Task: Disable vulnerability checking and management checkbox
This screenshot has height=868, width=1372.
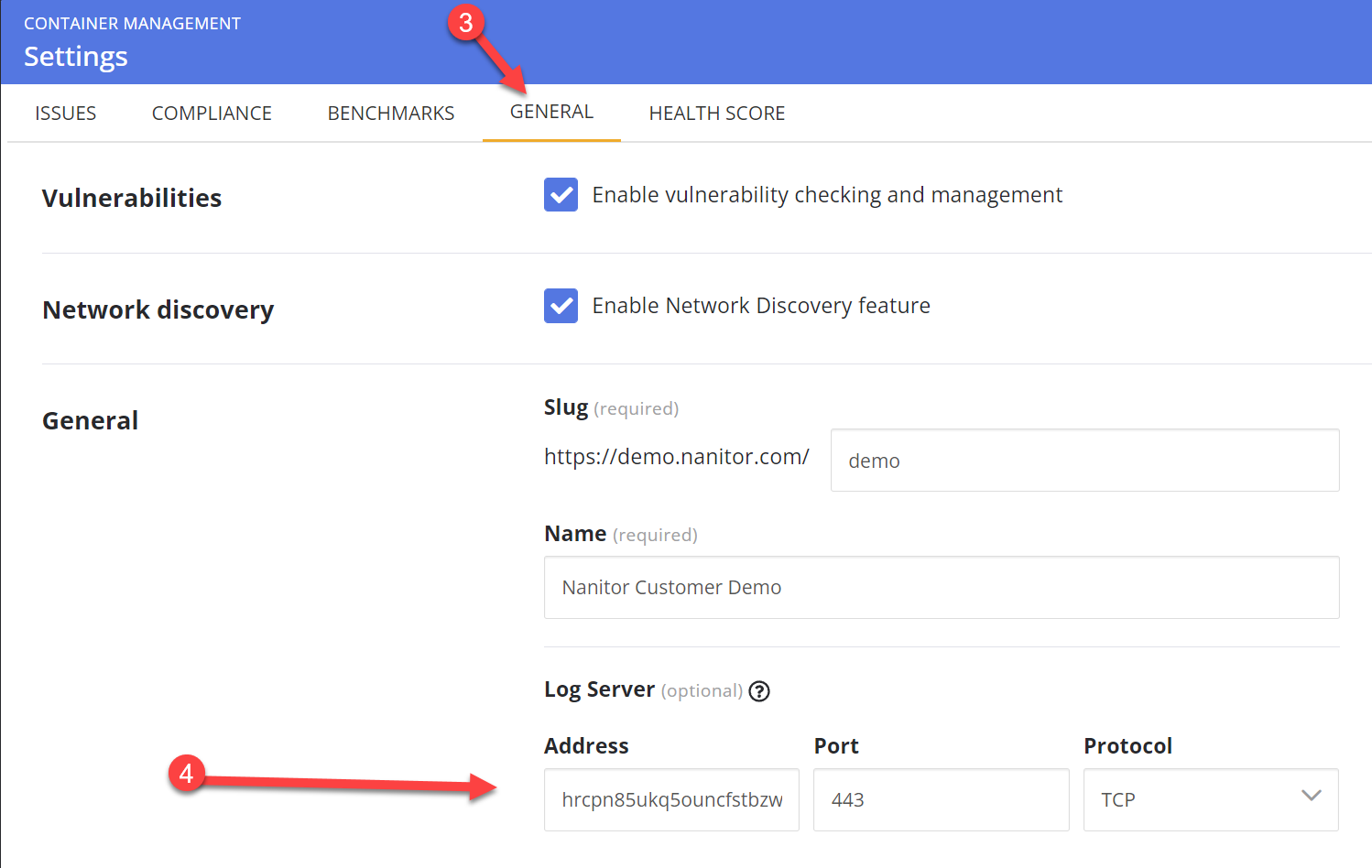Action: click(x=561, y=195)
